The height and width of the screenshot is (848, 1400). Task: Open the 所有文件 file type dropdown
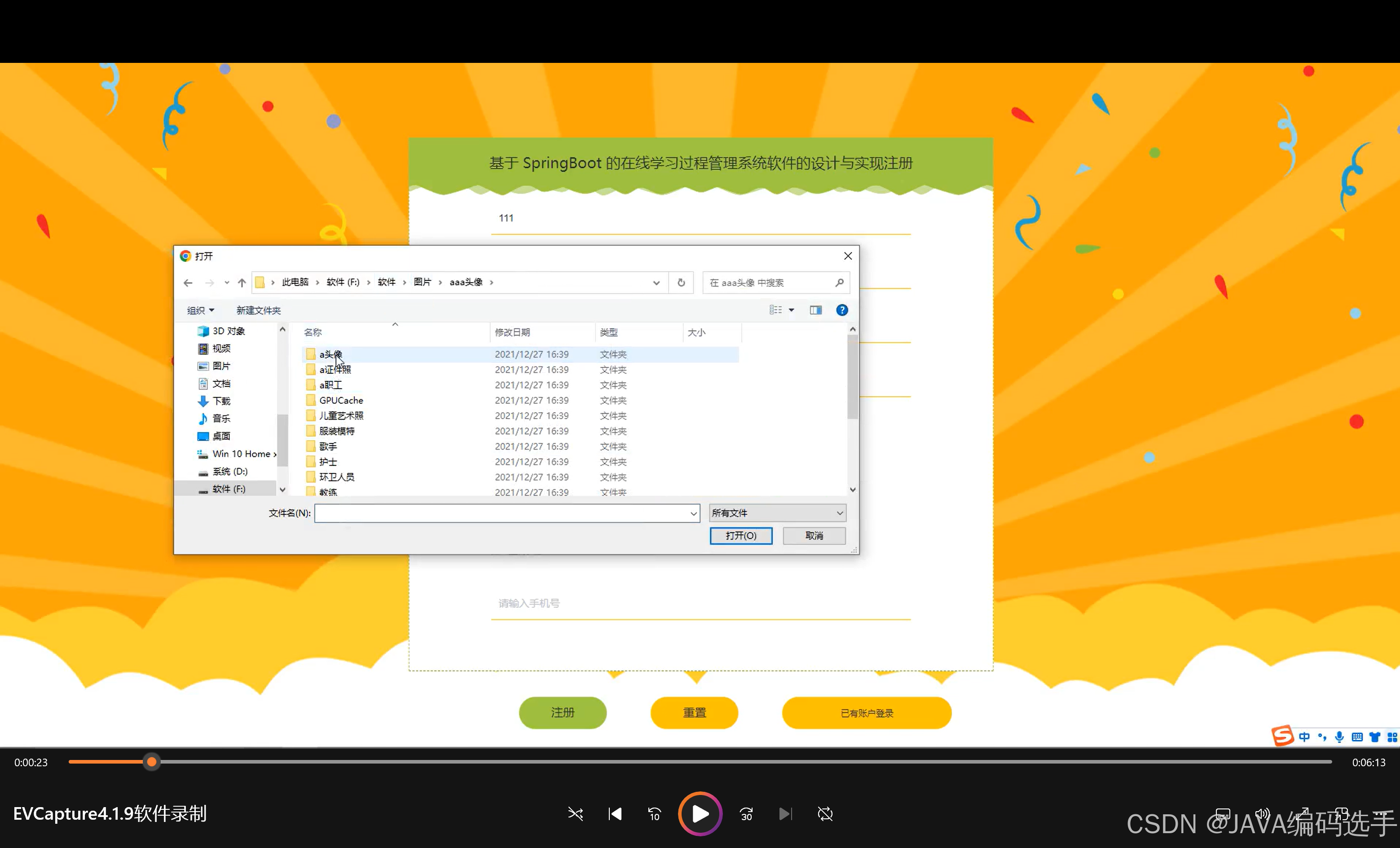point(777,513)
